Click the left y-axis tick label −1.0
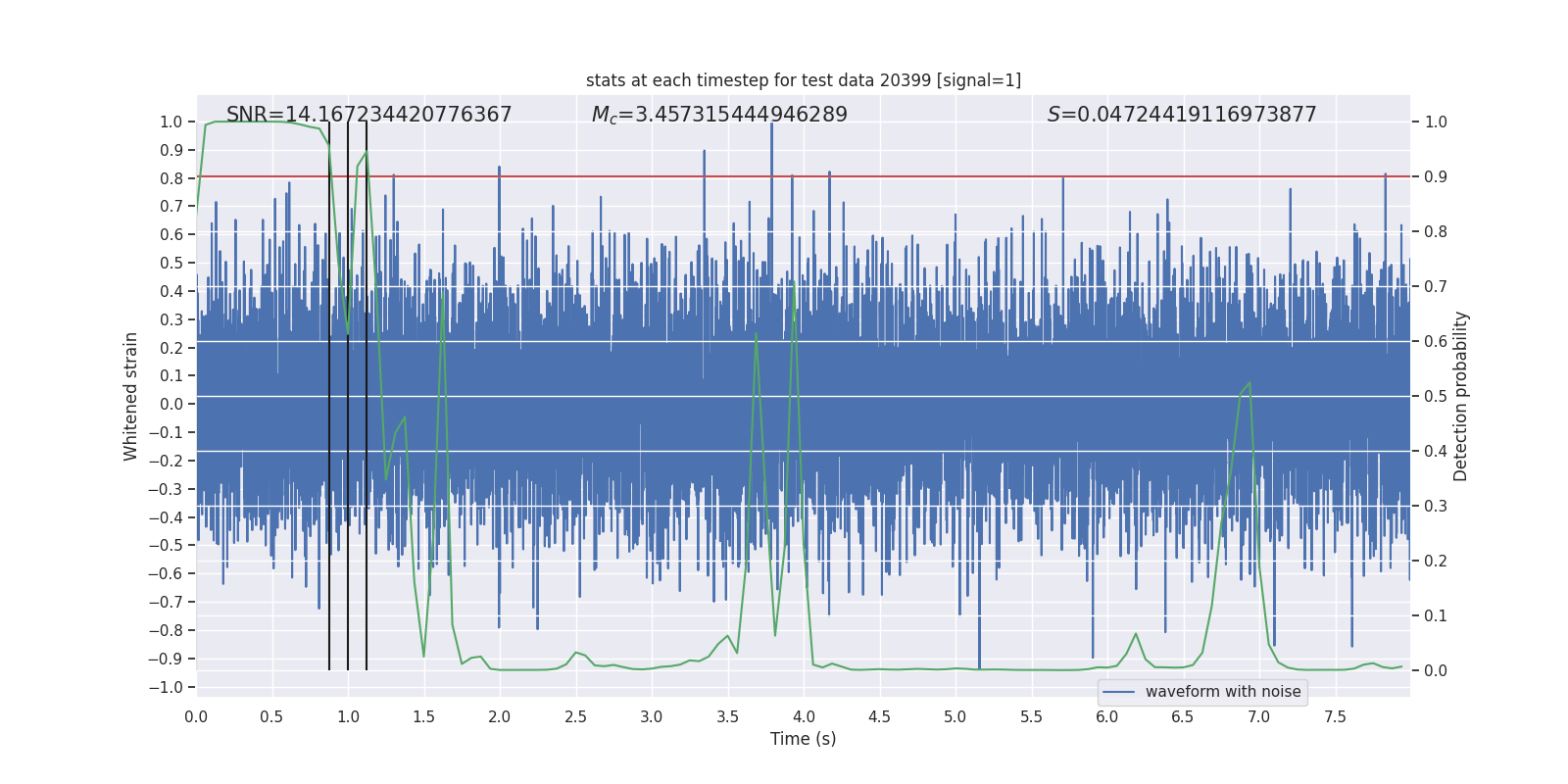The height and width of the screenshot is (784, 1568). click(166, 687)
